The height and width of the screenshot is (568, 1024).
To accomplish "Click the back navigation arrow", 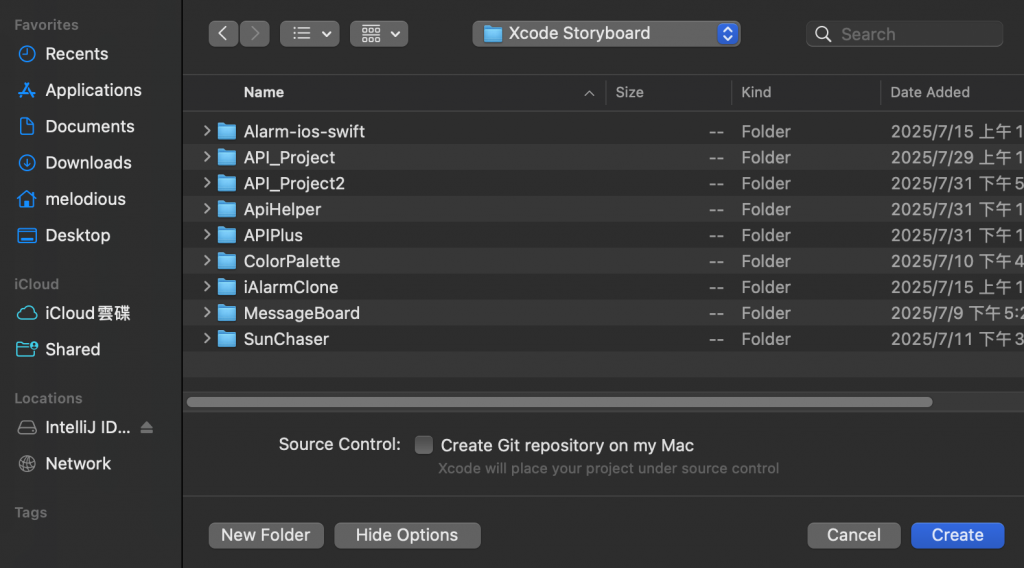I will (x=222, y=34).
